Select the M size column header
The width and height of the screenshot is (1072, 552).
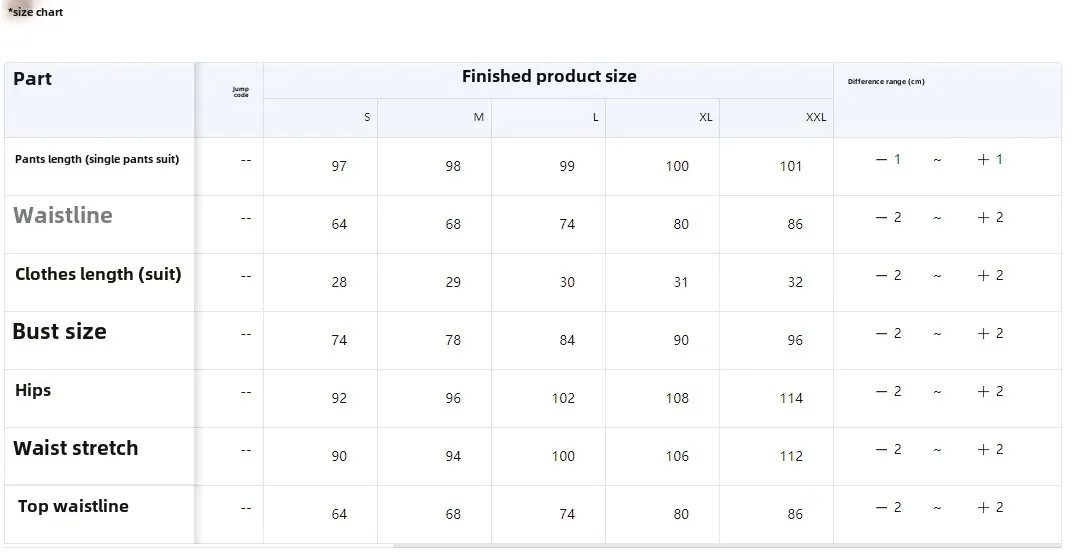coord(478,117)
